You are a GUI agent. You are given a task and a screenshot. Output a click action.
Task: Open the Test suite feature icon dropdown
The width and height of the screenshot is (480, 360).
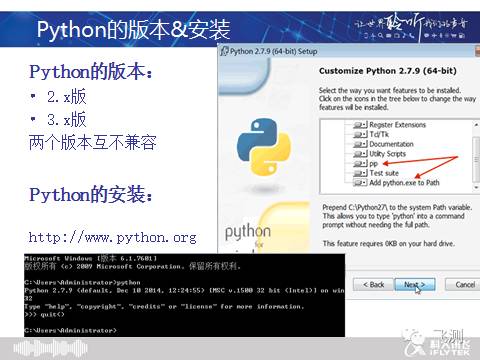(360, 173)
